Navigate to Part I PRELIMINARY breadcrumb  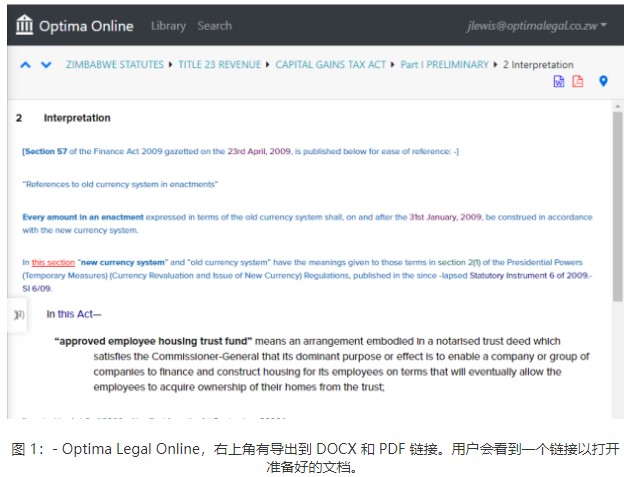tap(444, 65)
